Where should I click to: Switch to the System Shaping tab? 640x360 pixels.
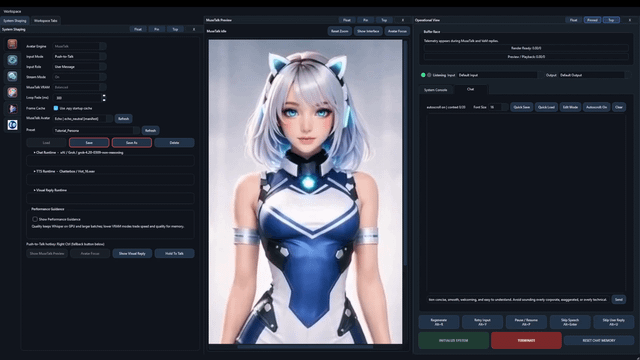(x=15, y=20)
